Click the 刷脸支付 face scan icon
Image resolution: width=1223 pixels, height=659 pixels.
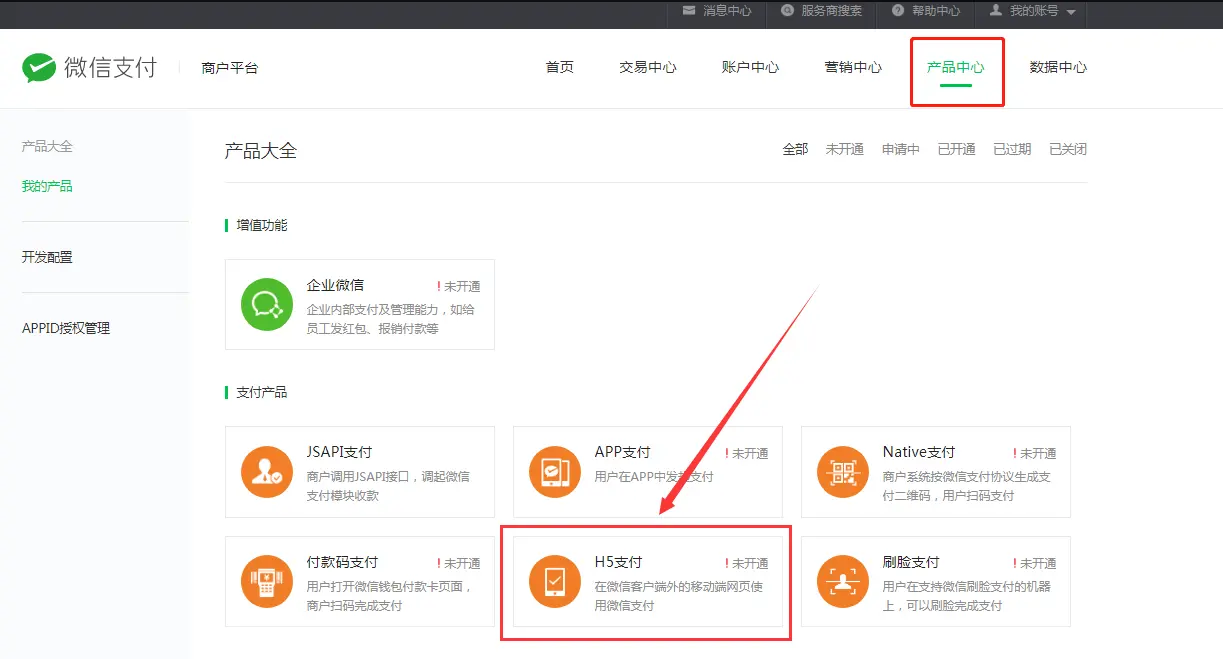(842, 582)
